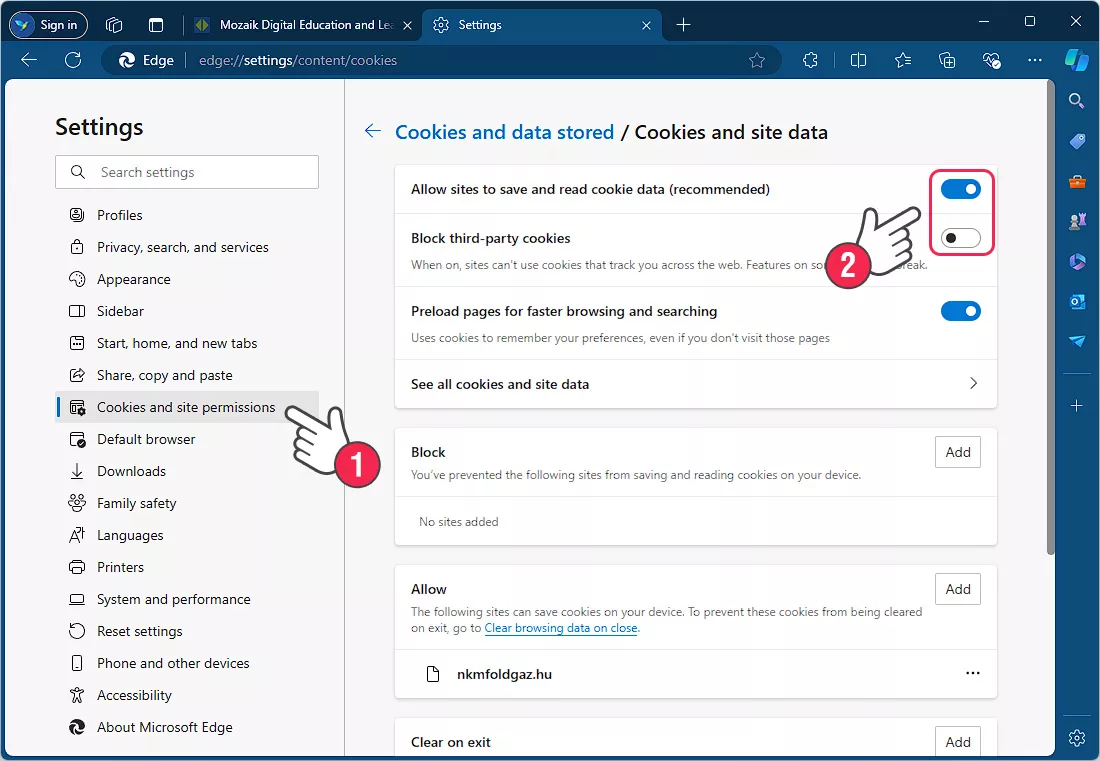The image size is (1100, 761).
Task: Turn off Allow sites to save cookie data
Action: tap(960, 189)
